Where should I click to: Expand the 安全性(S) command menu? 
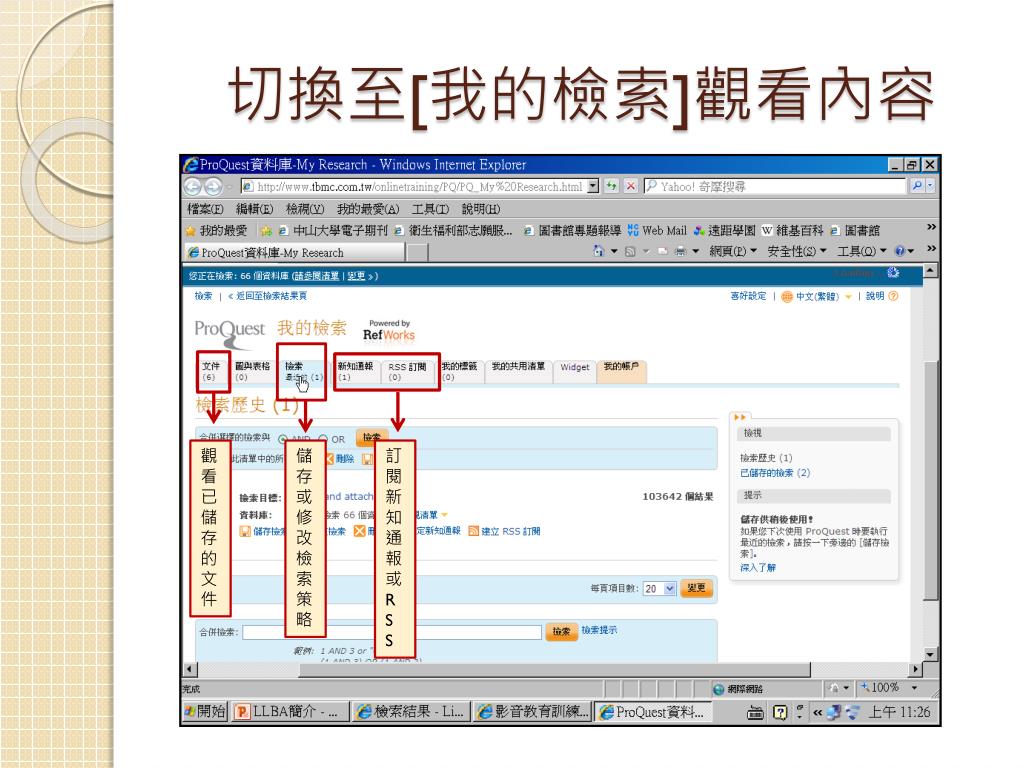(x=797, y=251)
